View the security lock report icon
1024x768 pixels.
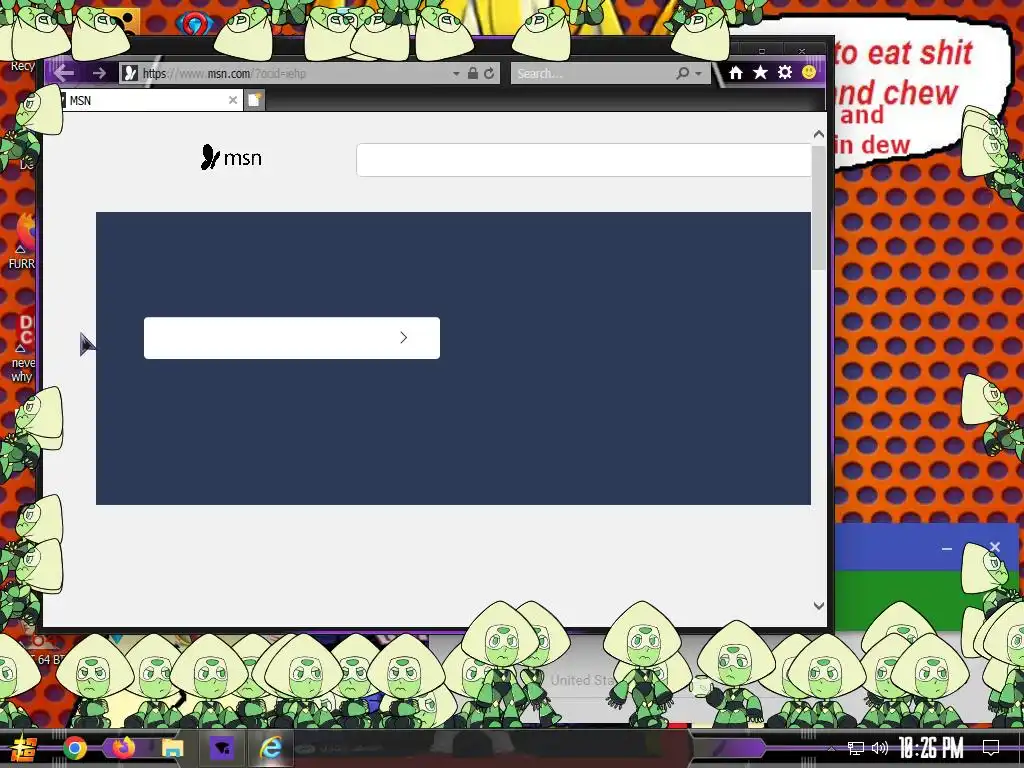[473, 73]
